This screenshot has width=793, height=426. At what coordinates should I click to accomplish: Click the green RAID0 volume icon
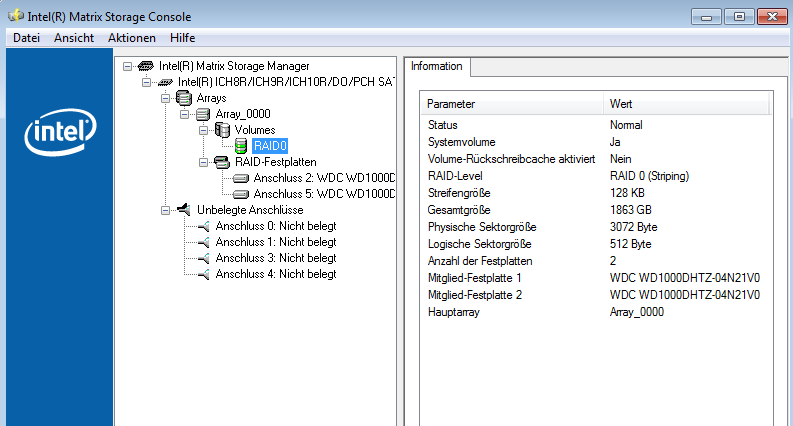[x=241, y=146]
